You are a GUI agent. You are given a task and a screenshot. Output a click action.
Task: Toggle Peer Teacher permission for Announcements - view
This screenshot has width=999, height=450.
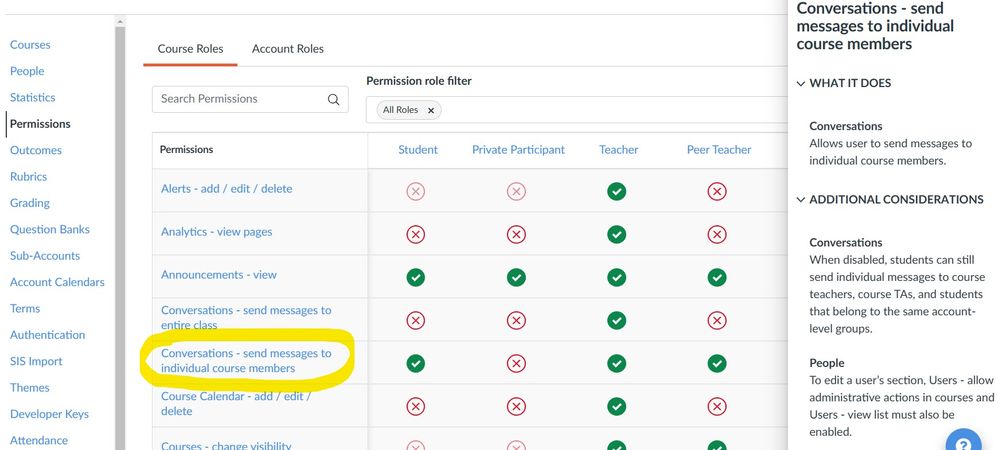coord(717,277)
